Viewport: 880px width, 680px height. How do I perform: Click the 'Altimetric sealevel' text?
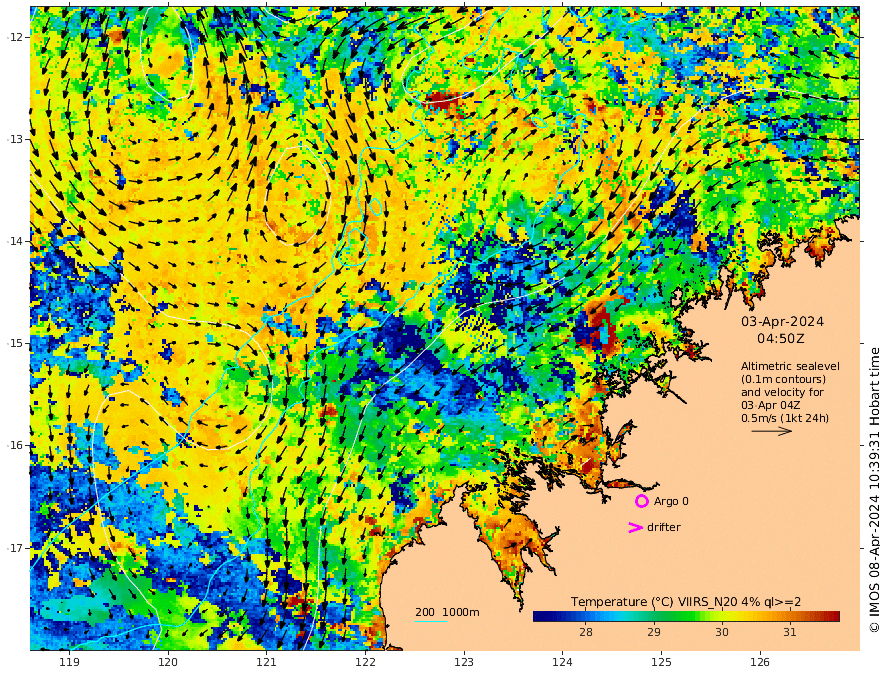pyautogui.click(x=790, y=366)
